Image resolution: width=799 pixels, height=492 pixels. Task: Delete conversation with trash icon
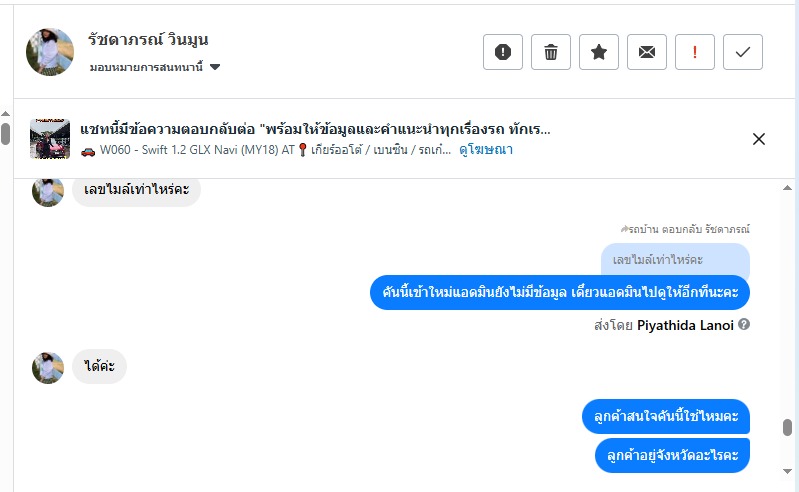click(x=551, y=52)
